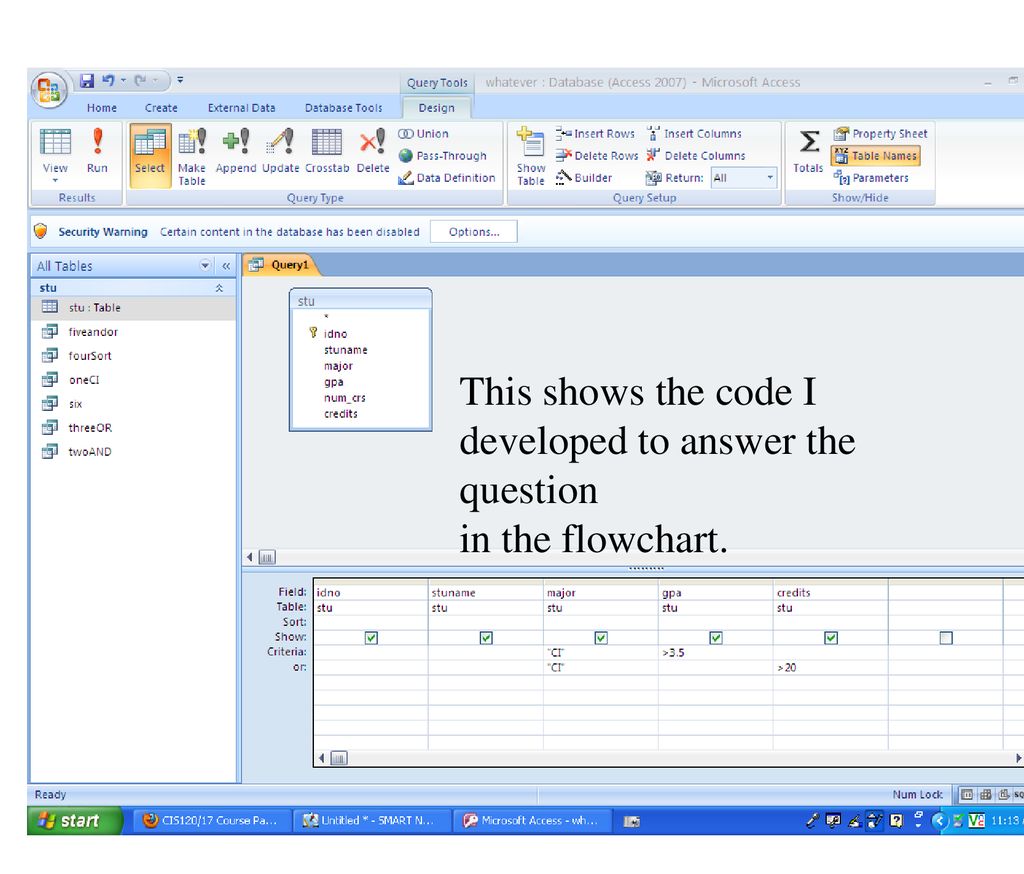Select Pass-Through query option
This screenshot has width=1024, height=874.
point(443,156)
